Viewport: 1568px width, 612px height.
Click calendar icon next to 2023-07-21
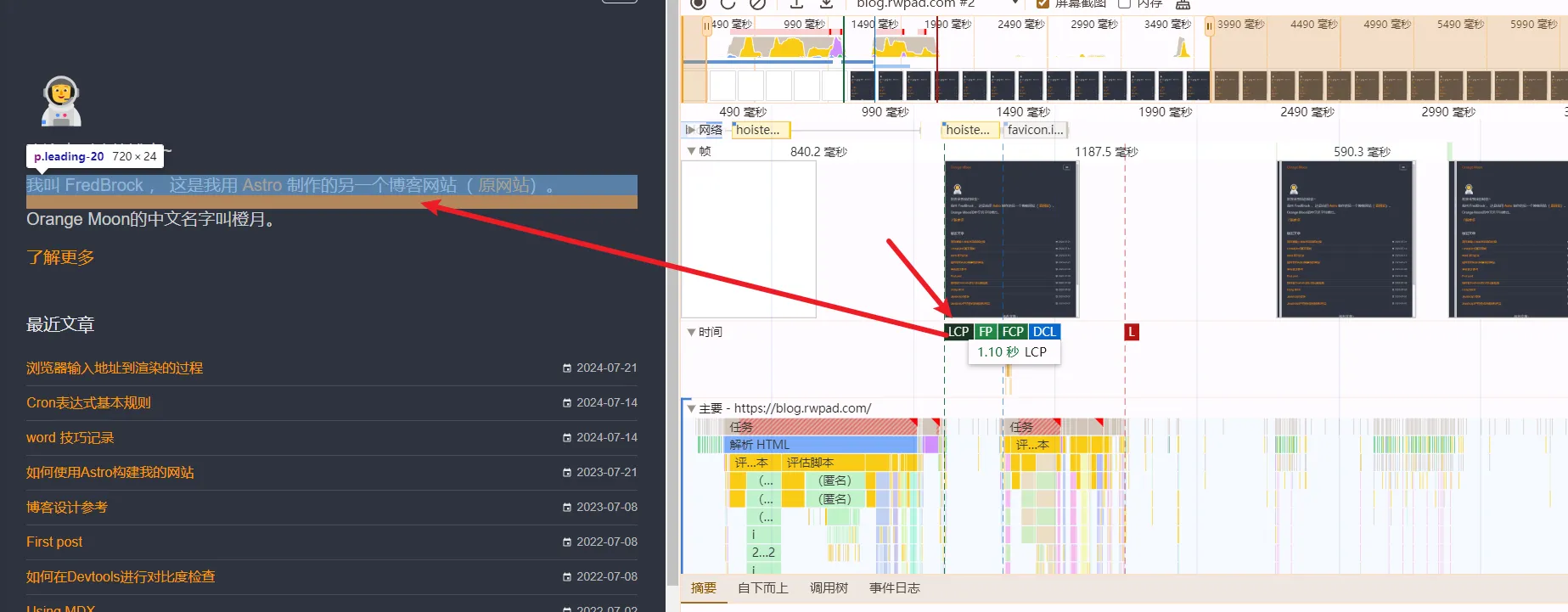coord(567,473)
